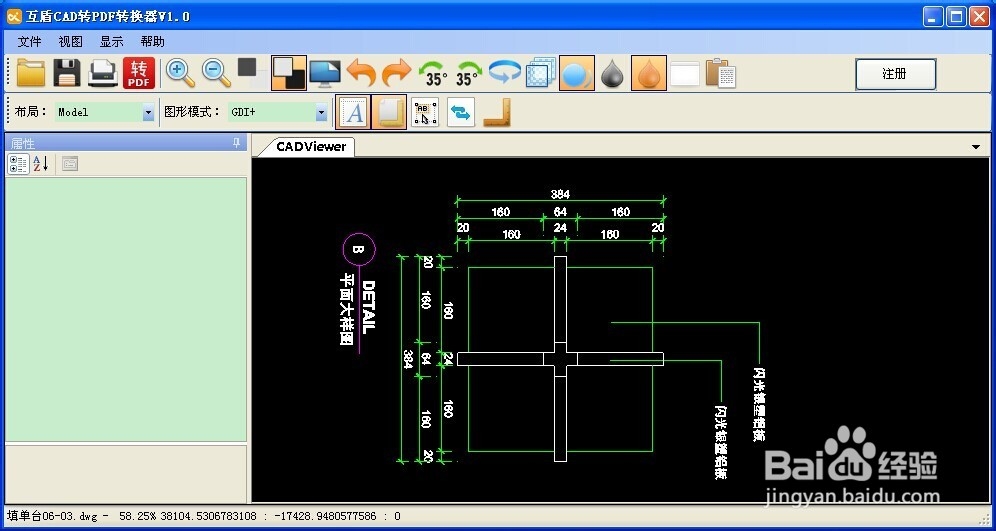Image resolution: width=996 pixels, height=531 pixels.
Task: Save the drawing using the floppy icon
Action: pyautogui.click(x=67, y=73)
